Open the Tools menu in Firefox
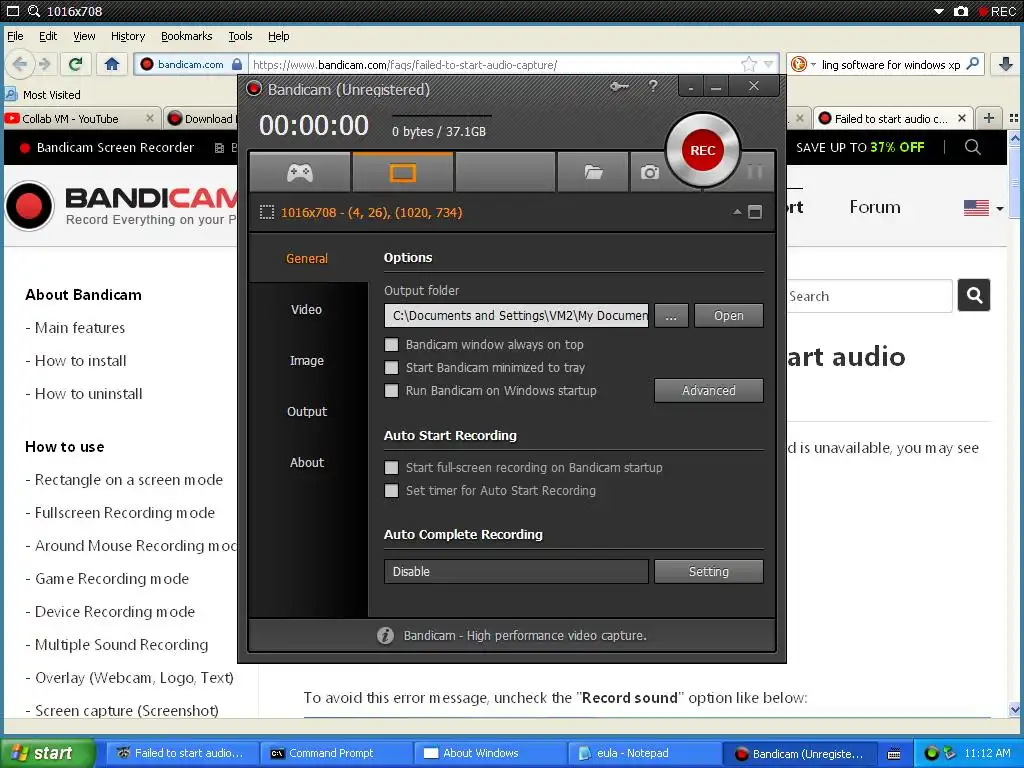This screenshot has height=768, width=1024. (240, 36)
